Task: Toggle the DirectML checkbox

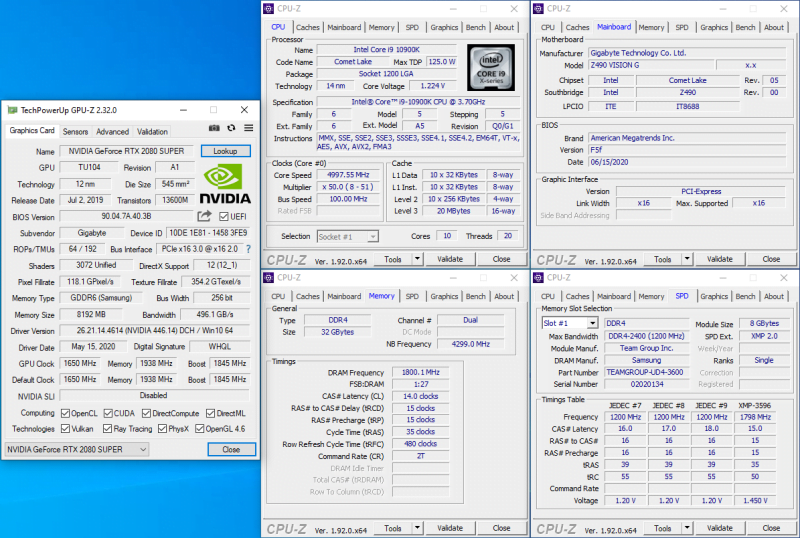Action: [210, 413]
